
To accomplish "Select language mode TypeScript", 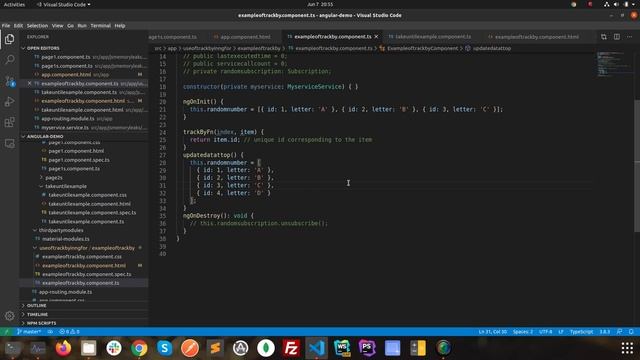I will click(581, 332).
